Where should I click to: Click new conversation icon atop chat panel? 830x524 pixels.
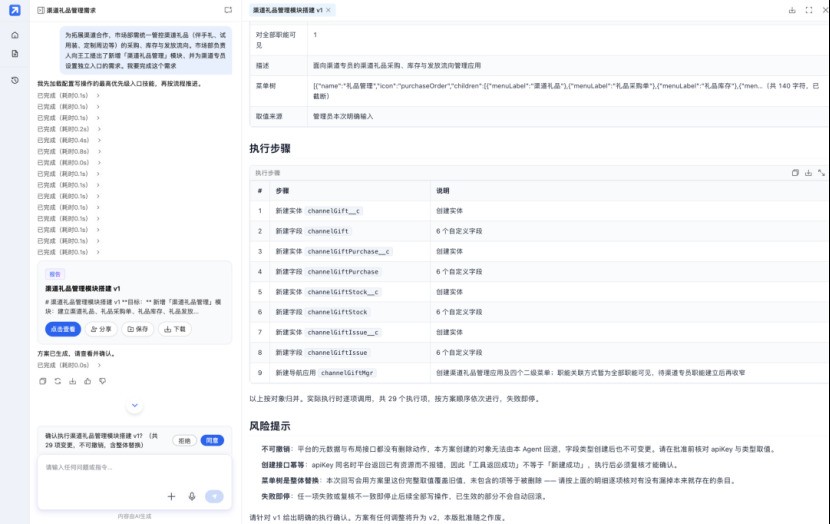(228, 10)
